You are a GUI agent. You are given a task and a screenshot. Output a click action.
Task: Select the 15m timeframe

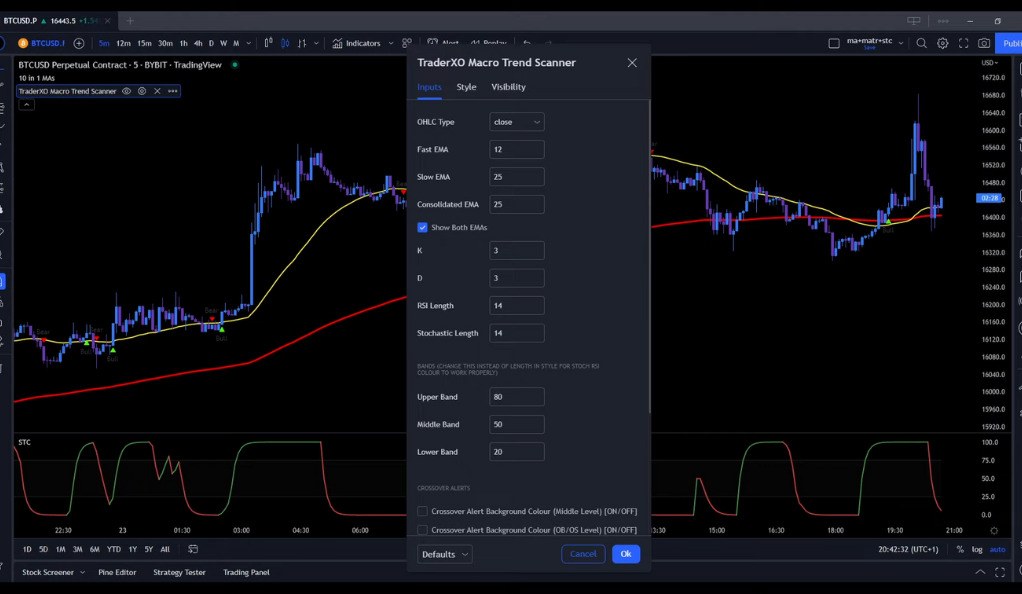pyautogui.click(x=144, y=43)
